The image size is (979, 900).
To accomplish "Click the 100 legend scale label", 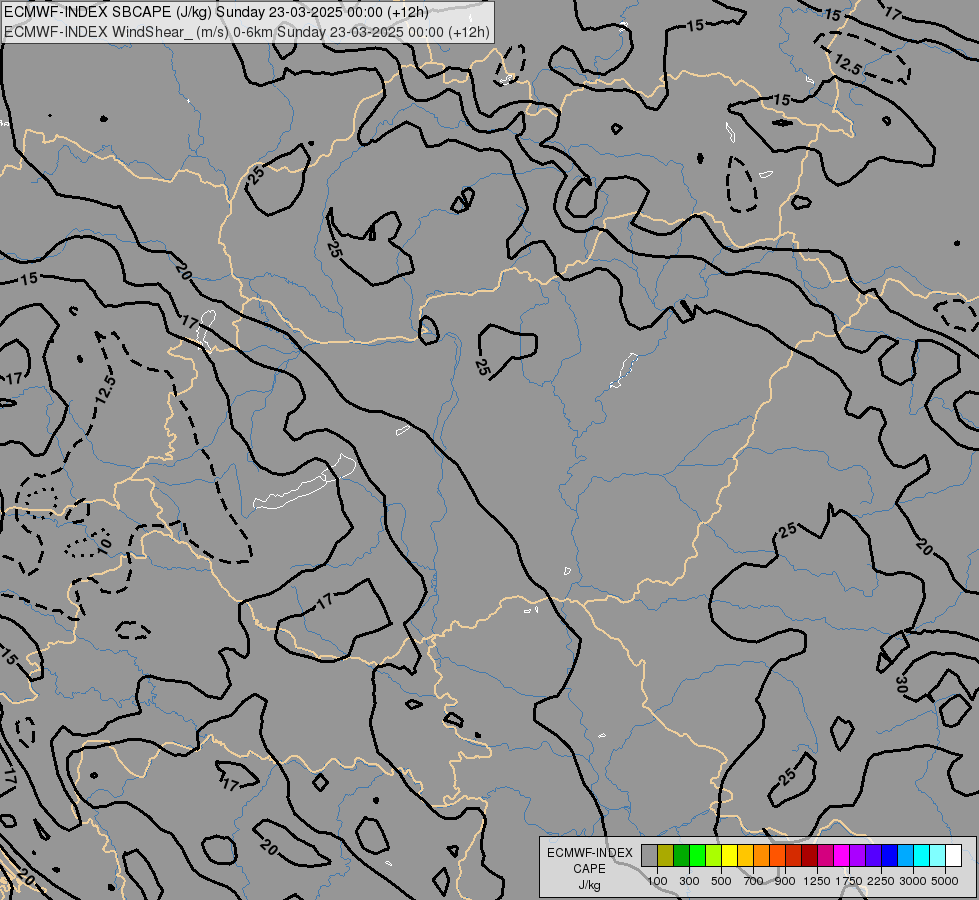I will 657,881.
